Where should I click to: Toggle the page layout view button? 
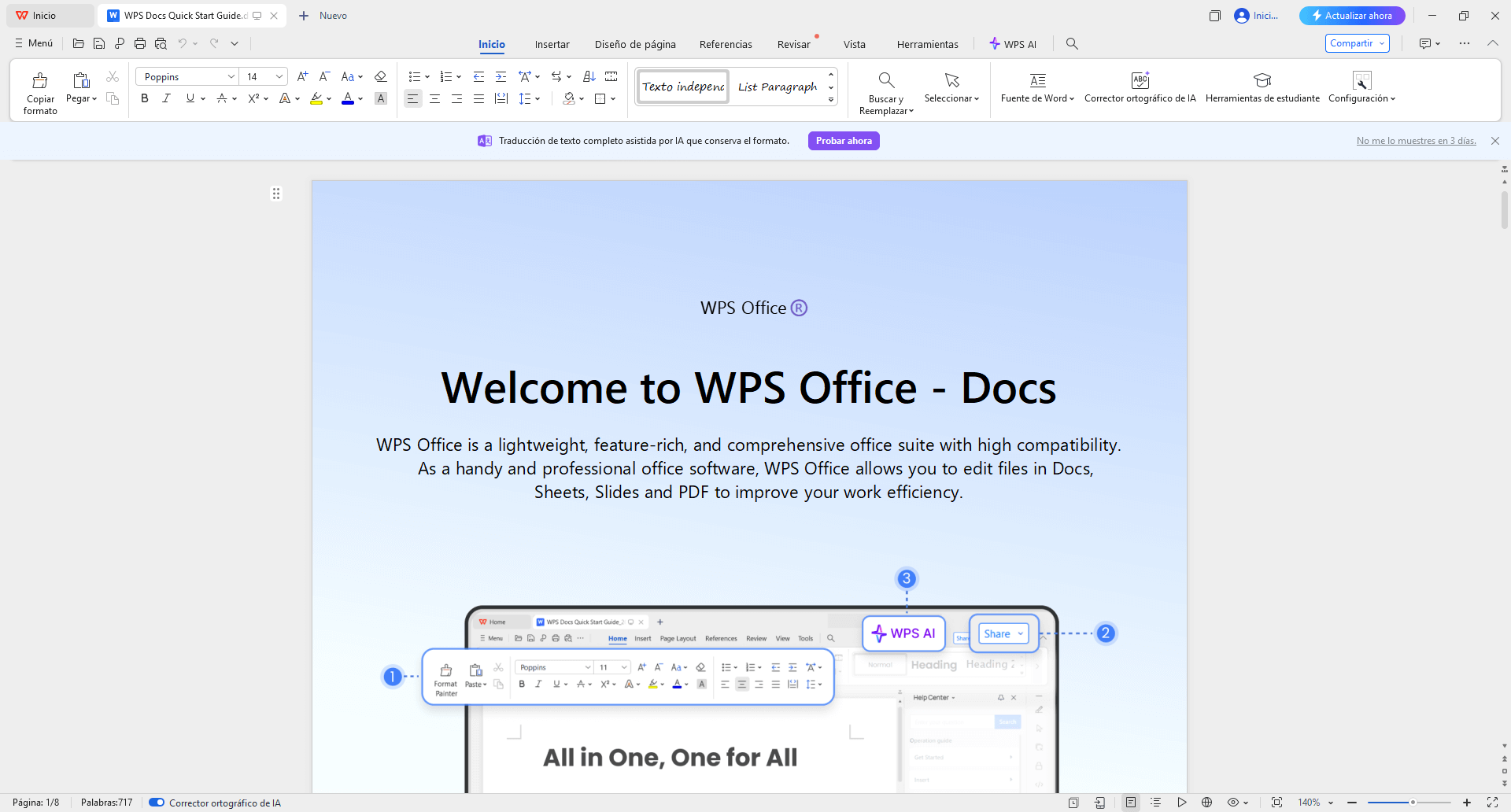[1131, 803]
